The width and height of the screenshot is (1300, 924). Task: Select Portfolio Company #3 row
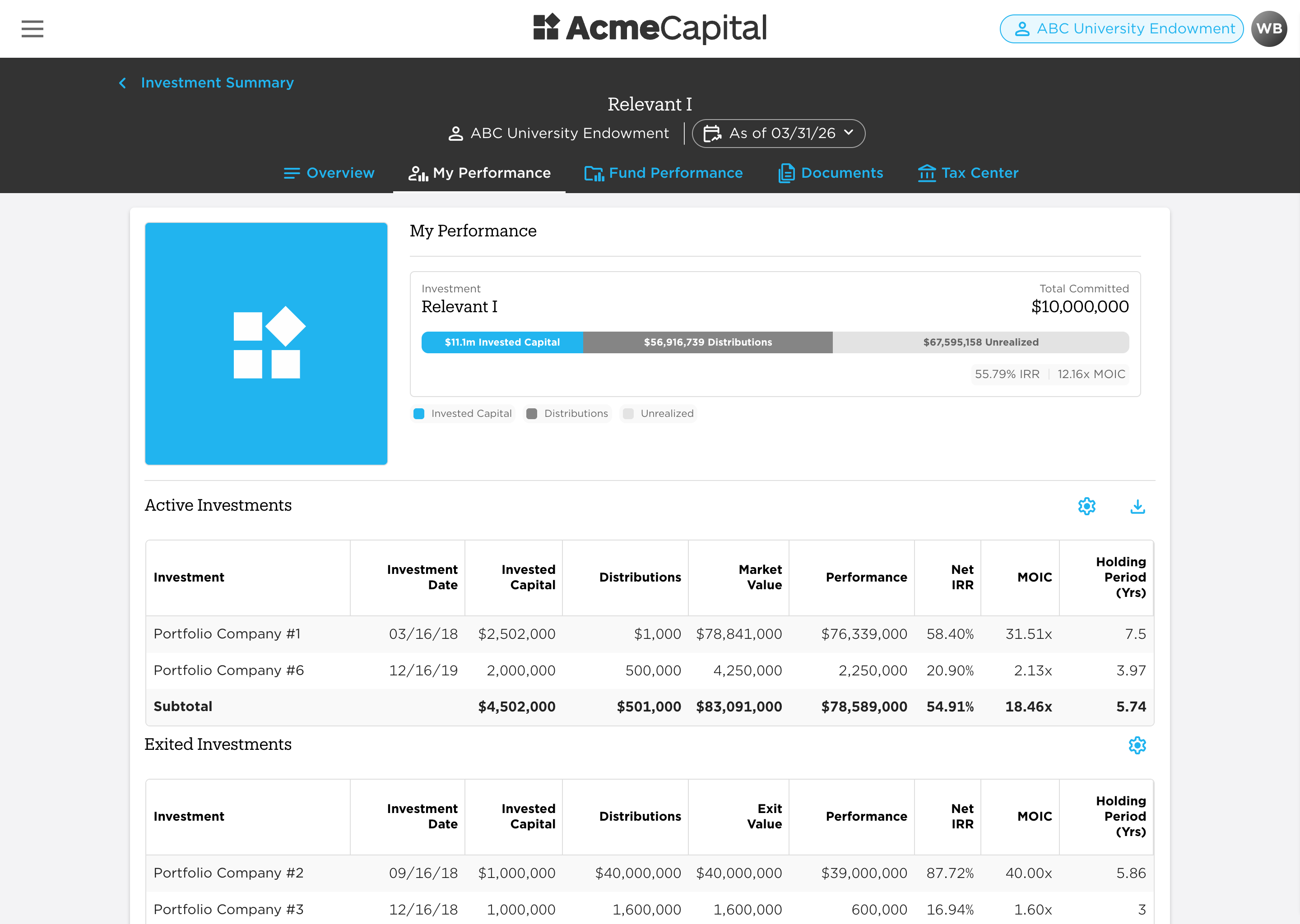pos(650,909)
